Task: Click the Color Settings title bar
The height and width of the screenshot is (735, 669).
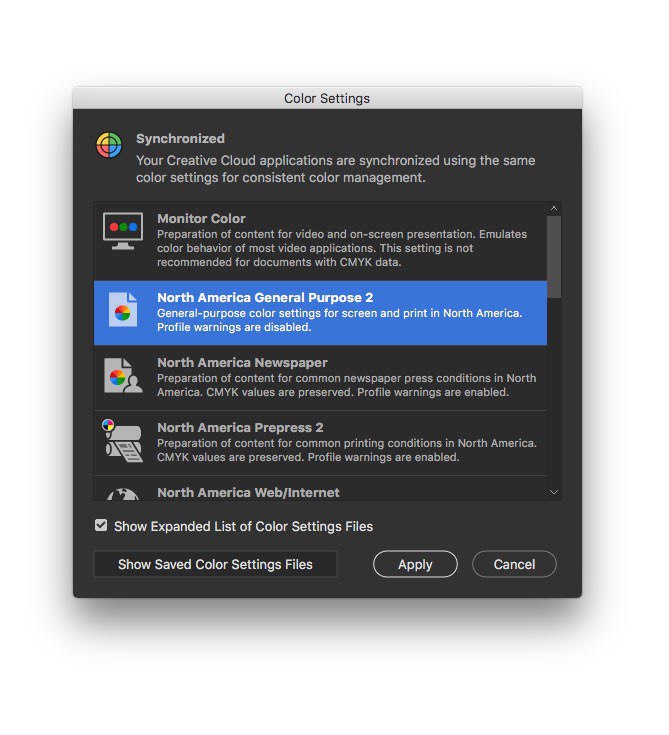Action: coord(327,98)
